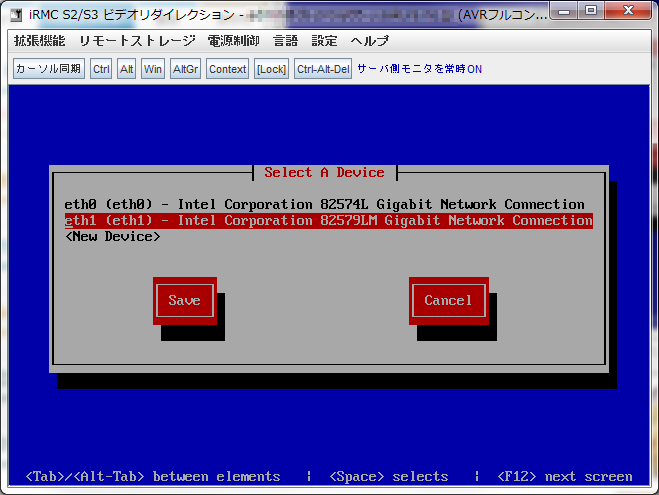Click the カーソル同期 cursor sync button
The height and width of the screenshot is (495, 659).
pyautogui.click(x=49, y=69)
